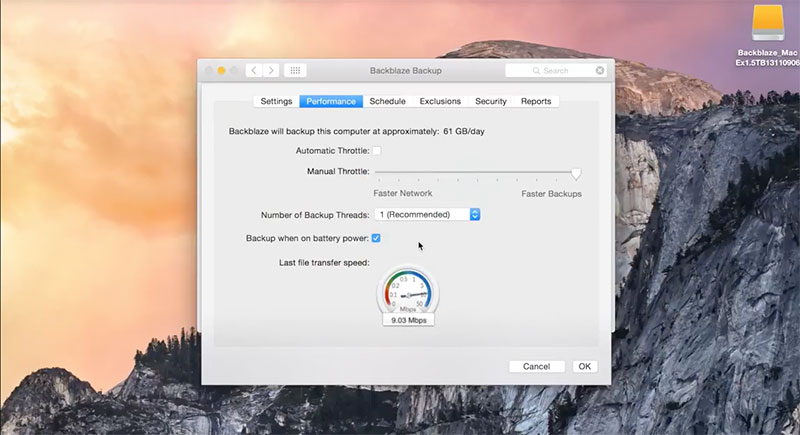Viewport: 800px width, 435px height.
Task: Go to the Exclusions tab
Action: coord(440,101)
